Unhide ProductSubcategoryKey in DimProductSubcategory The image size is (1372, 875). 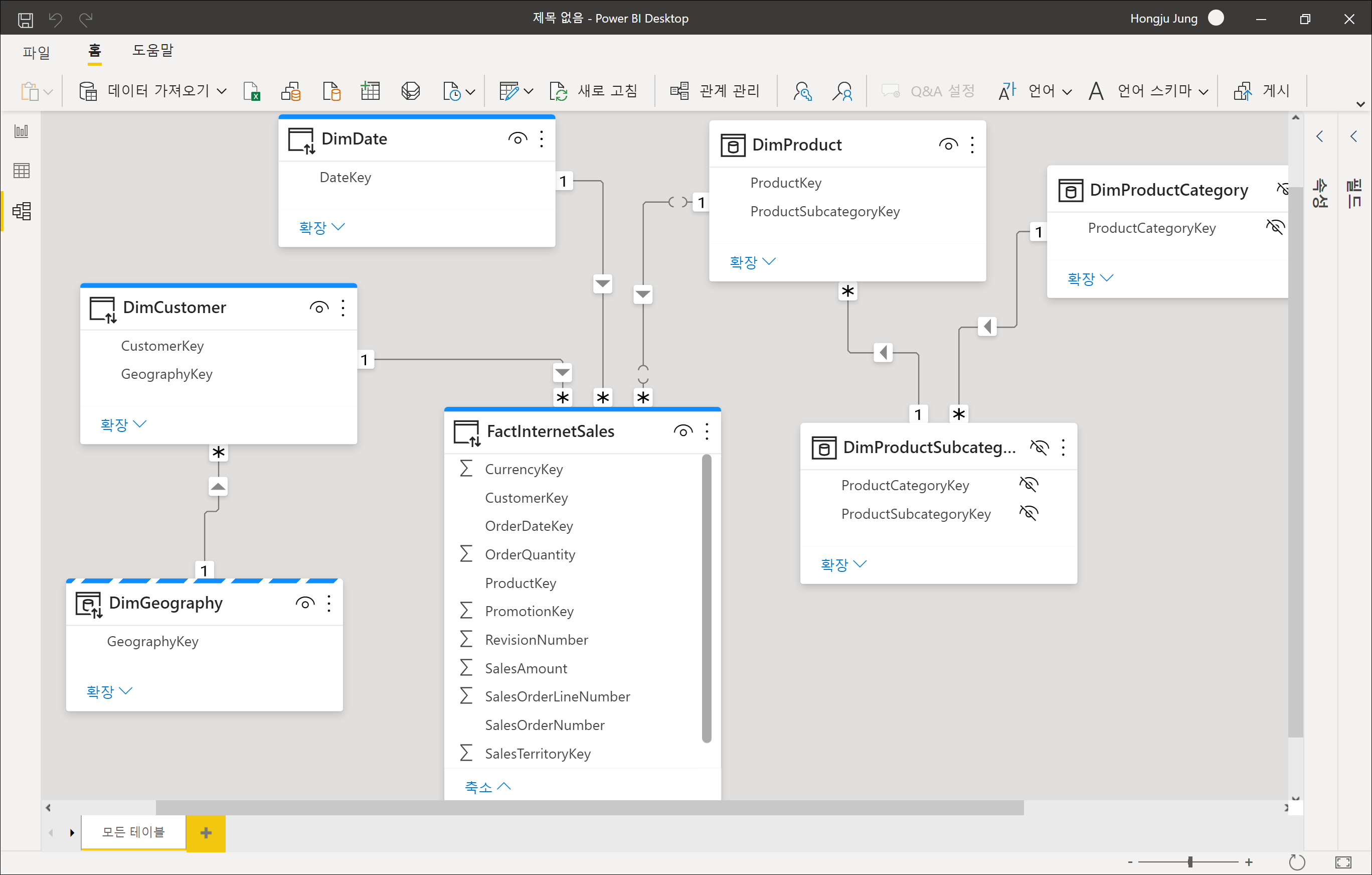[1028, 513]
